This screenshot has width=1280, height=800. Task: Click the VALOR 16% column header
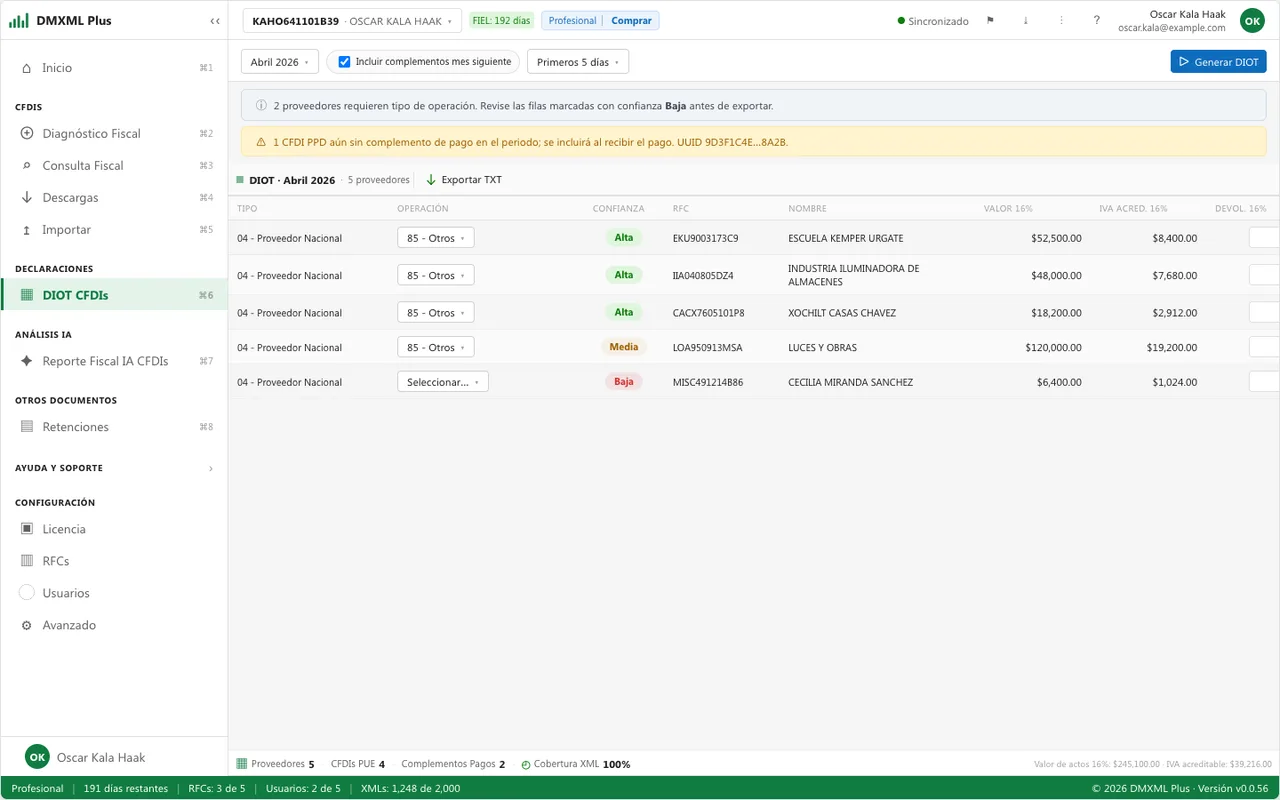pyautogui.click(x=1008, y=209)
